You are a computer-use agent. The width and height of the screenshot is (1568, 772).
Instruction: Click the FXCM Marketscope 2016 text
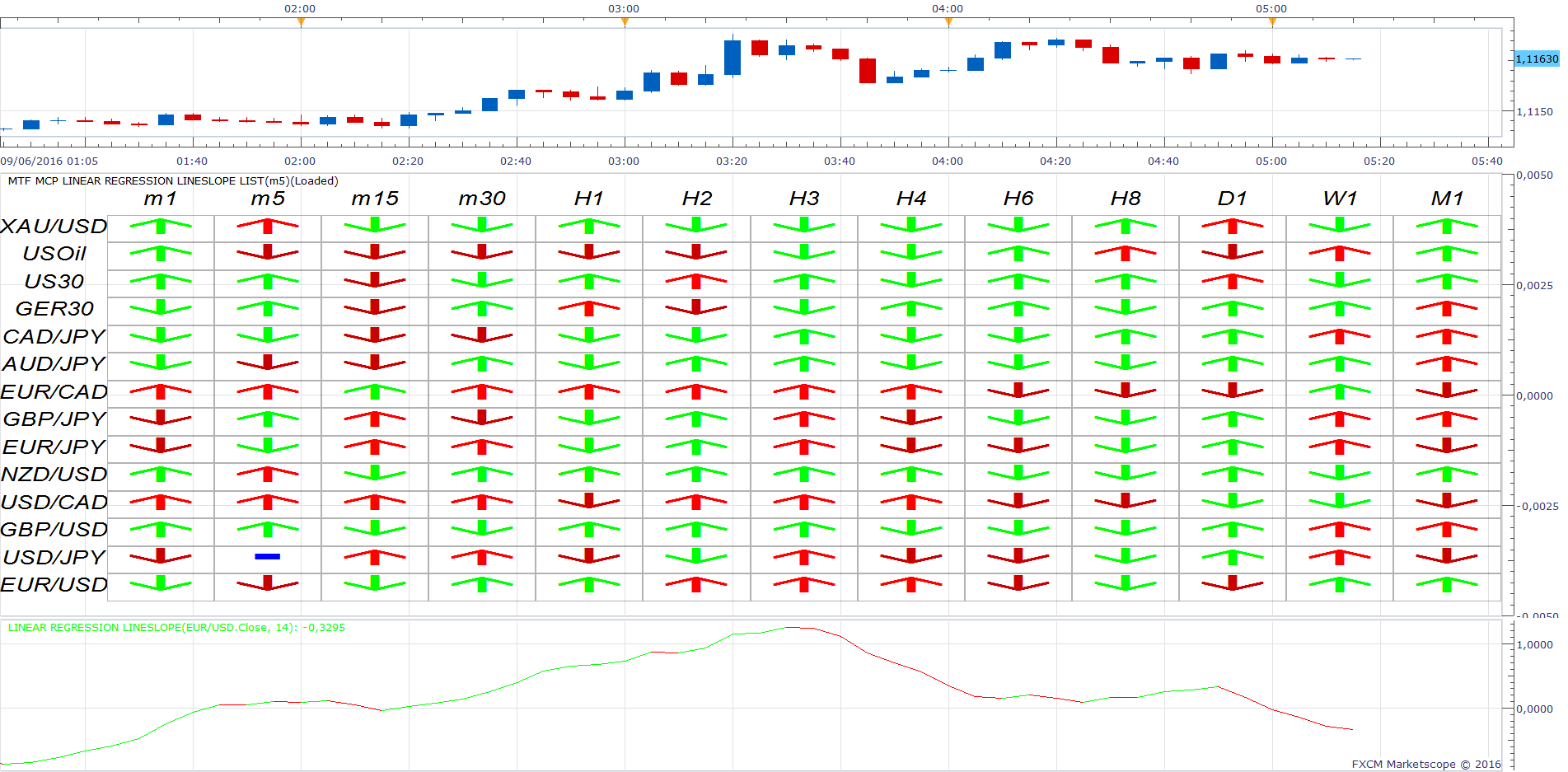point(1426,765)
